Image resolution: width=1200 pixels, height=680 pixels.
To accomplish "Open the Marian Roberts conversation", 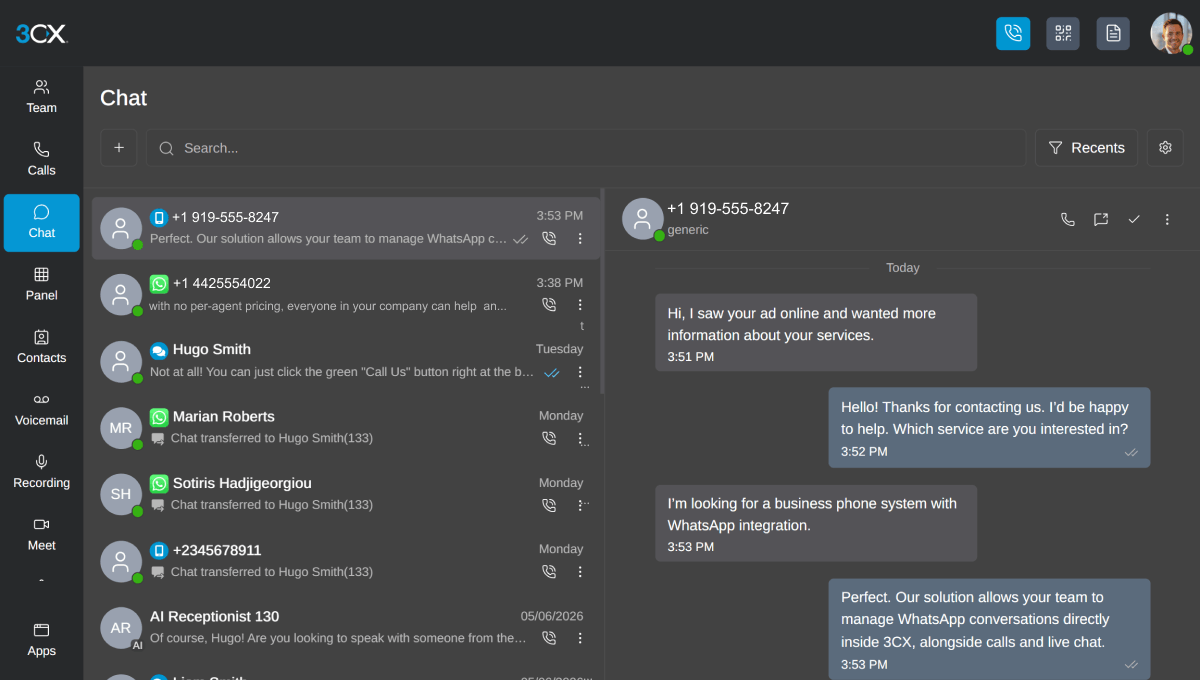I will coord(346,428).
